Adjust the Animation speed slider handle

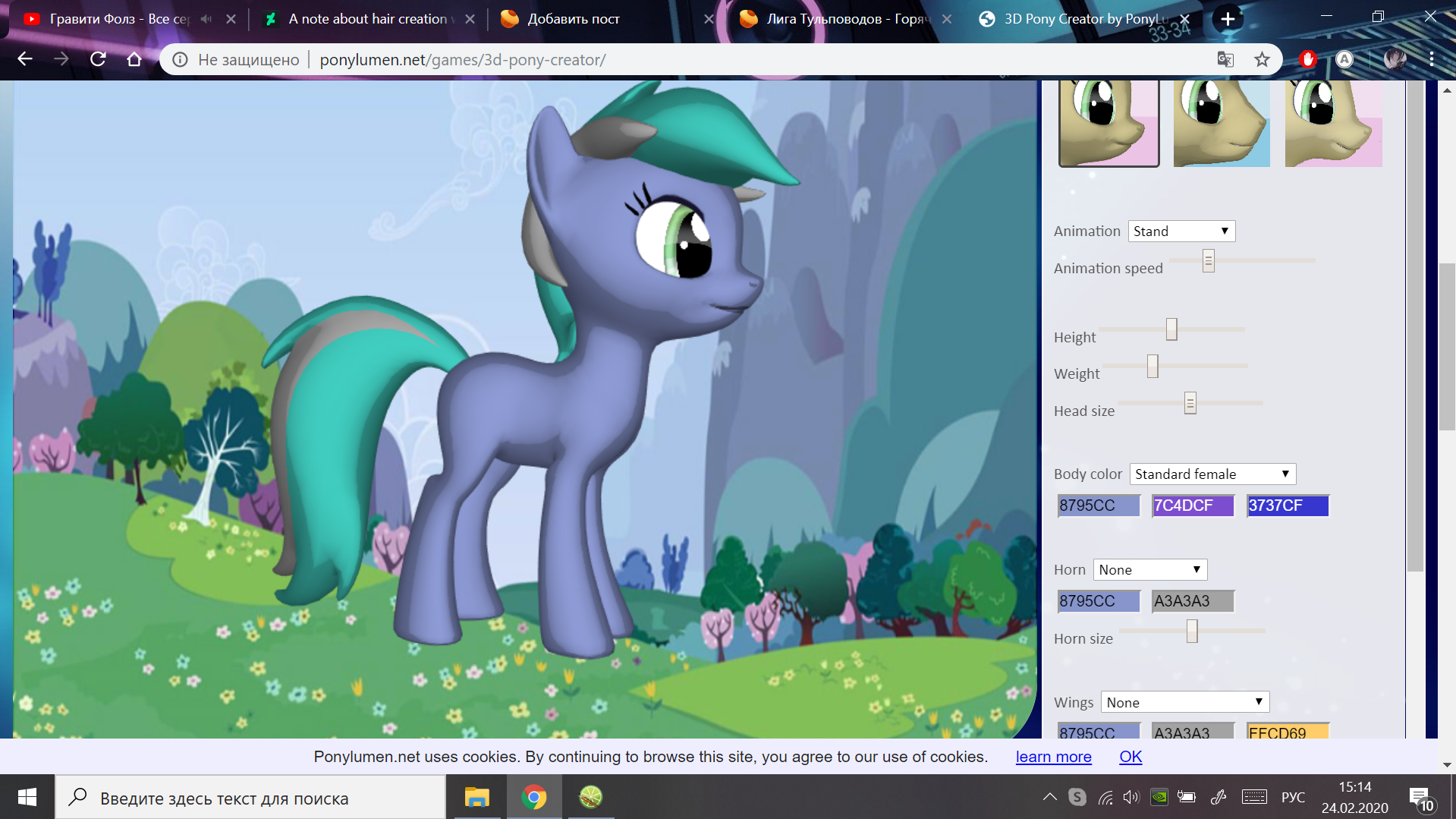pos(1208,260)
